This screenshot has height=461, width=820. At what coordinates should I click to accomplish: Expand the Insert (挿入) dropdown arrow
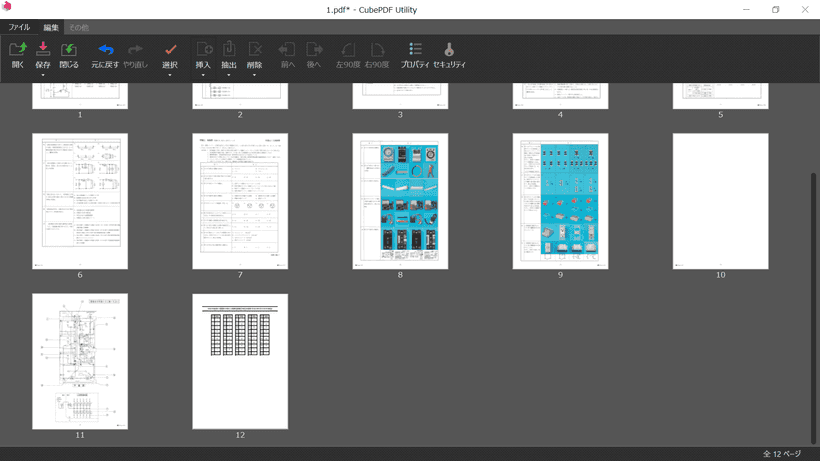203,75
